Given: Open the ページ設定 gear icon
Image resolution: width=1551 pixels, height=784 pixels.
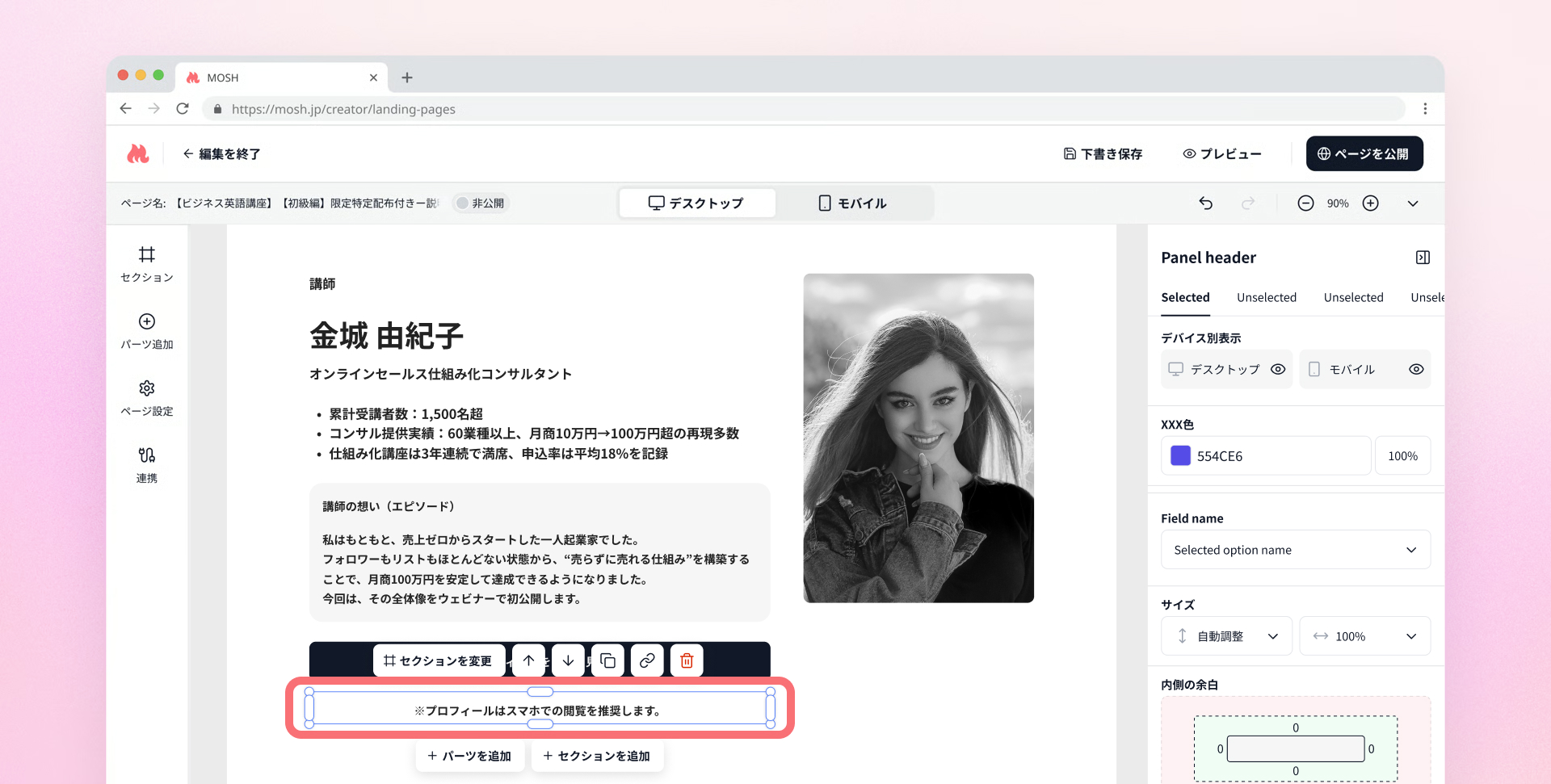Looking at the screenshot, I should coord(146,388).
